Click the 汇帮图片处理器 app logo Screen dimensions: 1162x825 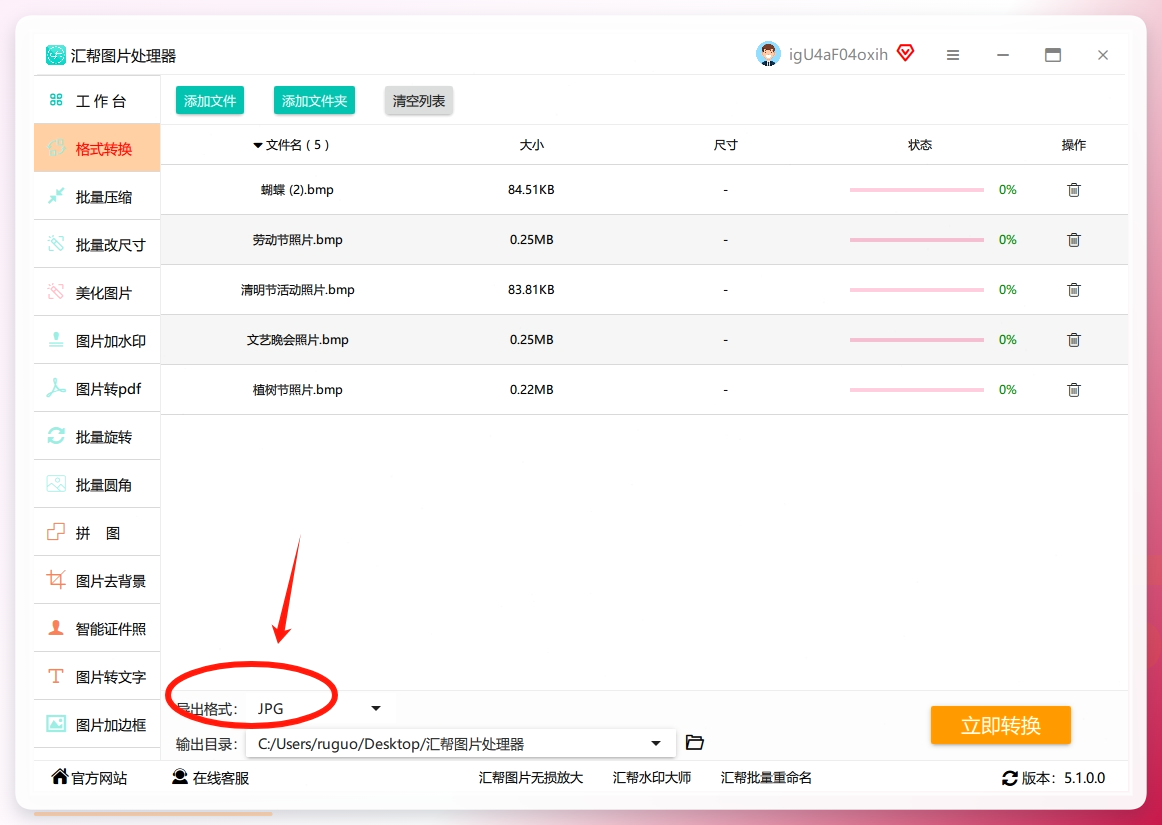pos(56,56)
